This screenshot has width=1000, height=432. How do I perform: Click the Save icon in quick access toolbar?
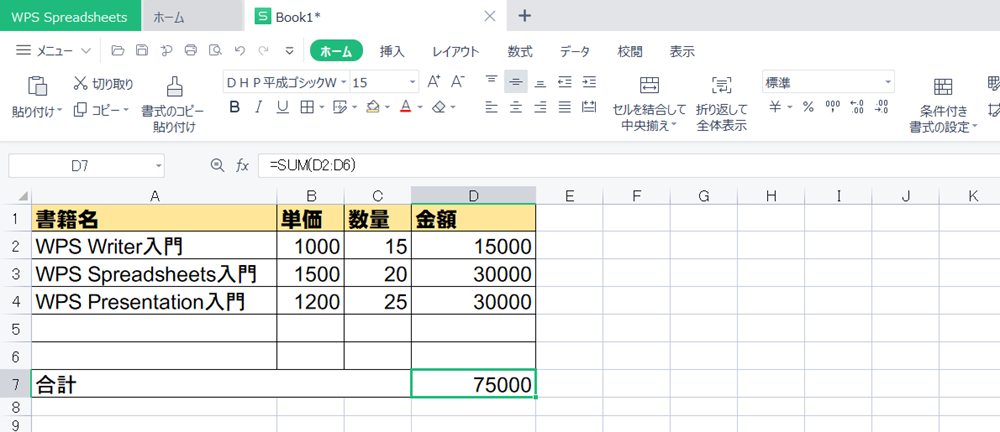point(142,51)
